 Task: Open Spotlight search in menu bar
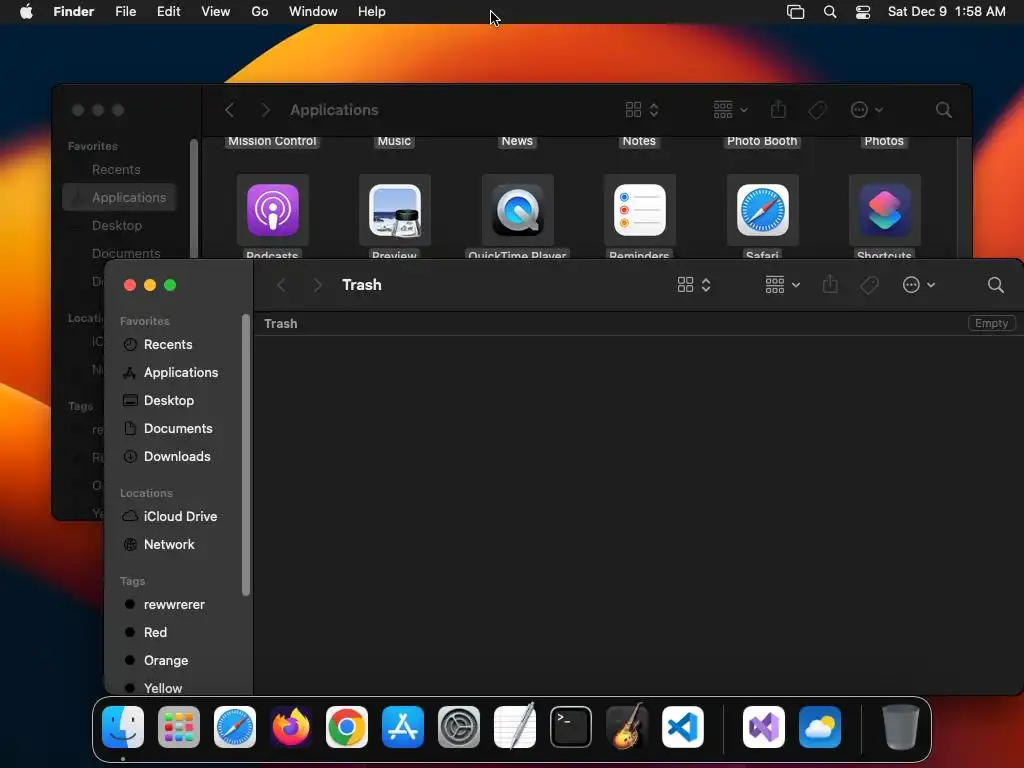click(830, 12)
